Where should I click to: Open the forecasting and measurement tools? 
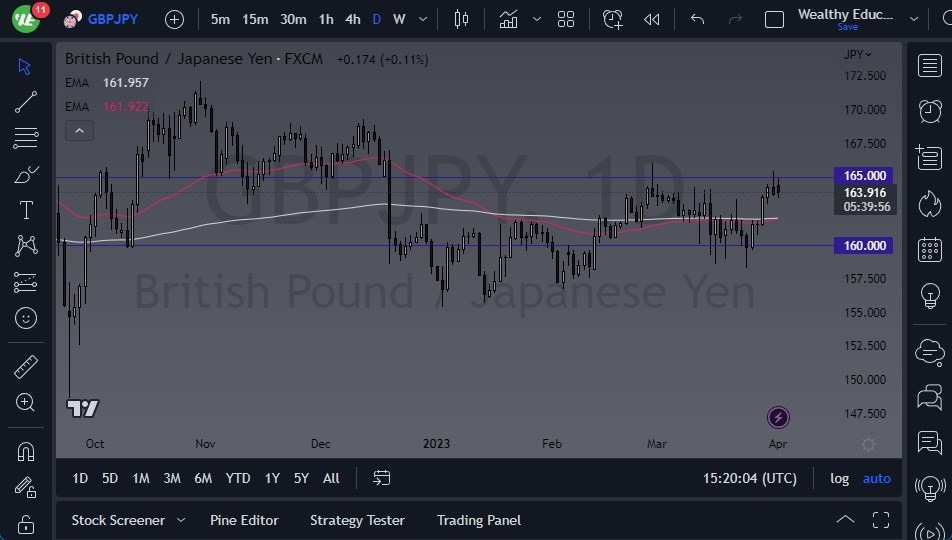point(26,282)
